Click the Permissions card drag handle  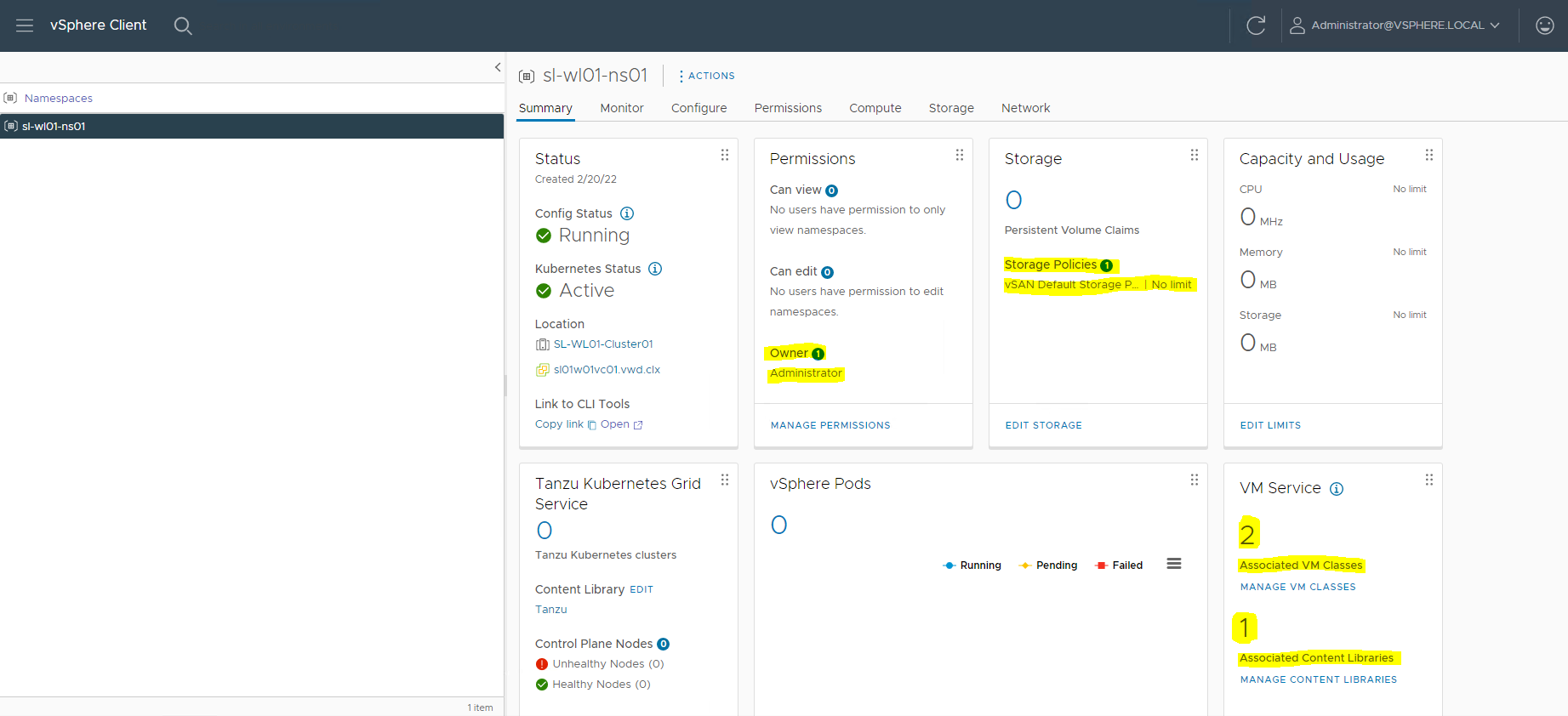click(x=960, y=155)
